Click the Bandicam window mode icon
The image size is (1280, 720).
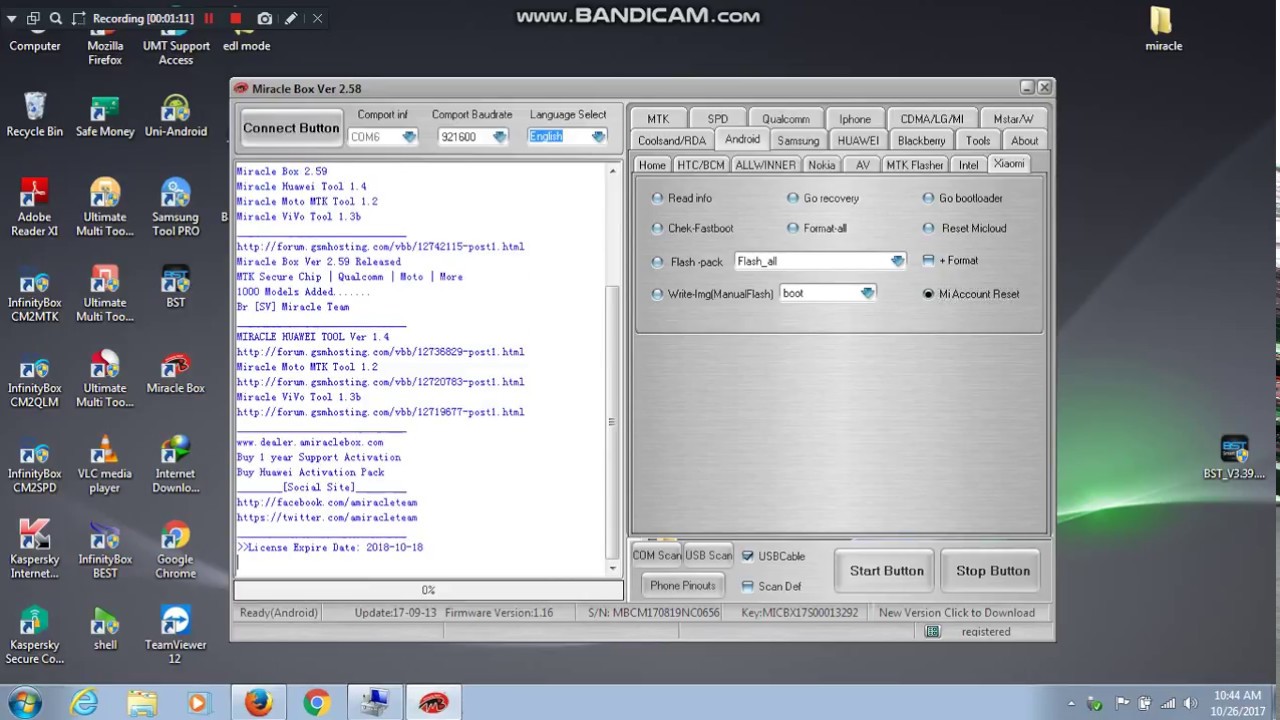[x=33, y=18]
